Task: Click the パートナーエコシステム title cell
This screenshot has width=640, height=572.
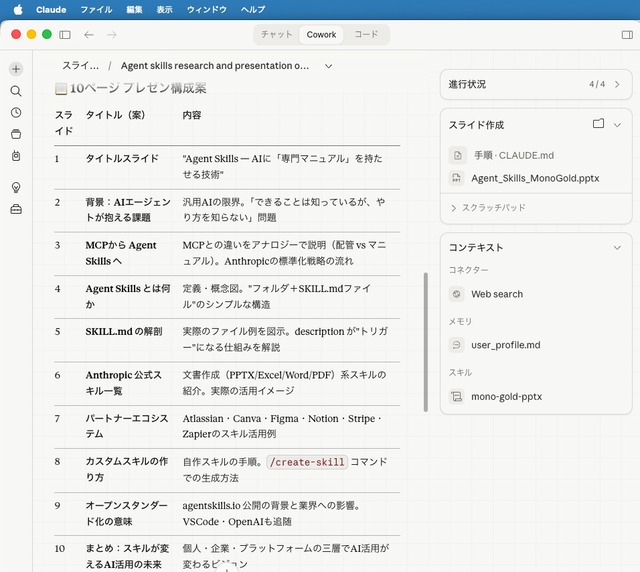Action: pyautogui.click(x=127, y=426)
